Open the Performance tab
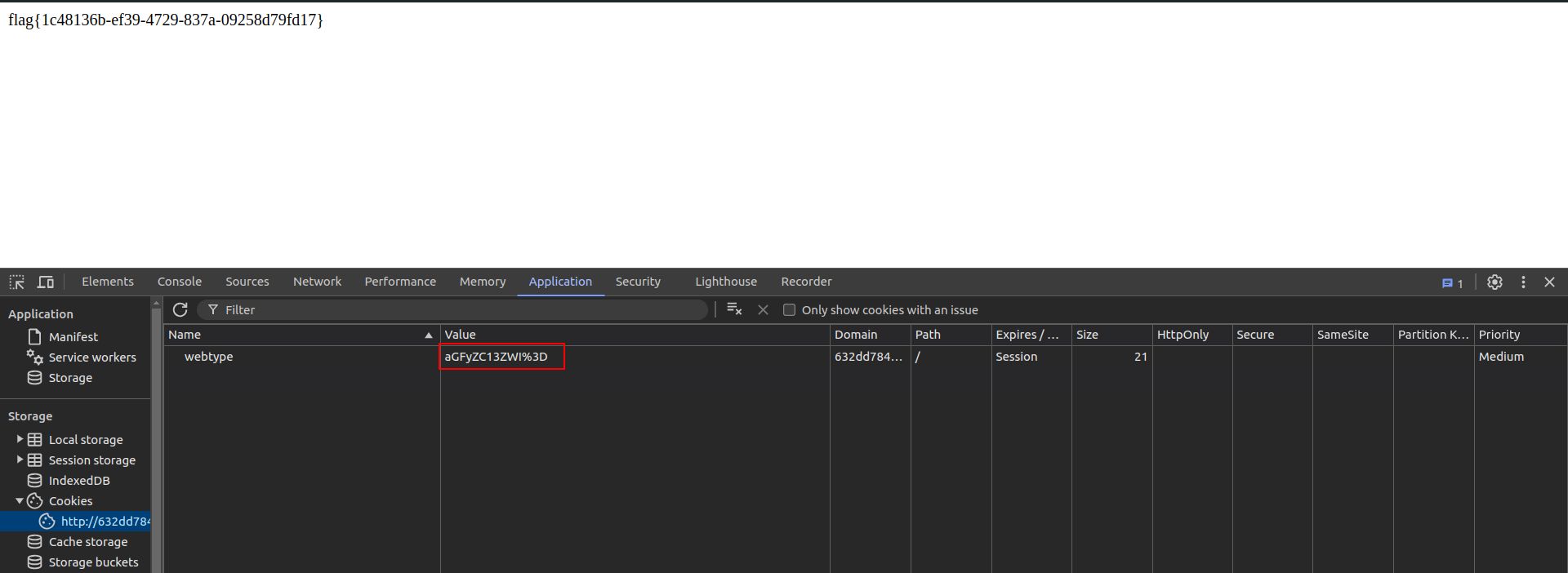The image size is (1568, 573). [400, 282]
